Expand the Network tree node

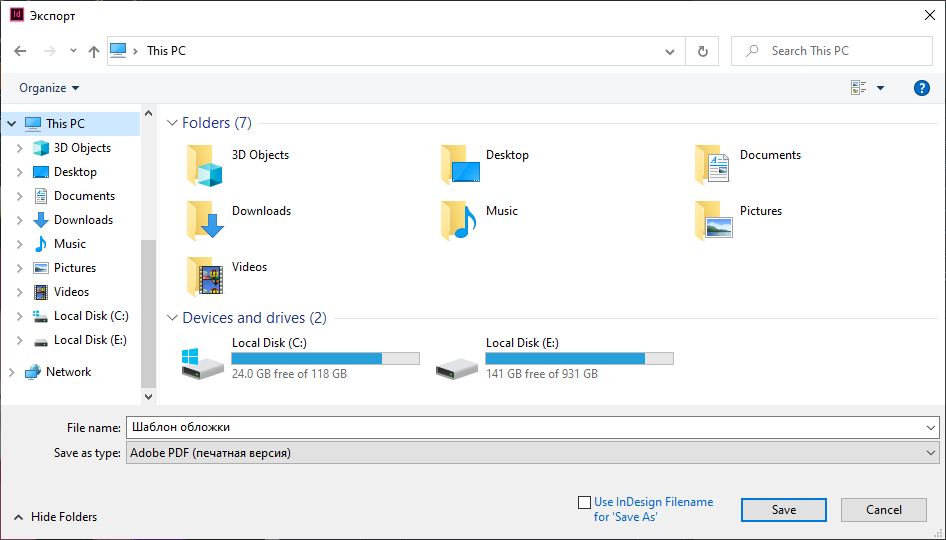12,372
